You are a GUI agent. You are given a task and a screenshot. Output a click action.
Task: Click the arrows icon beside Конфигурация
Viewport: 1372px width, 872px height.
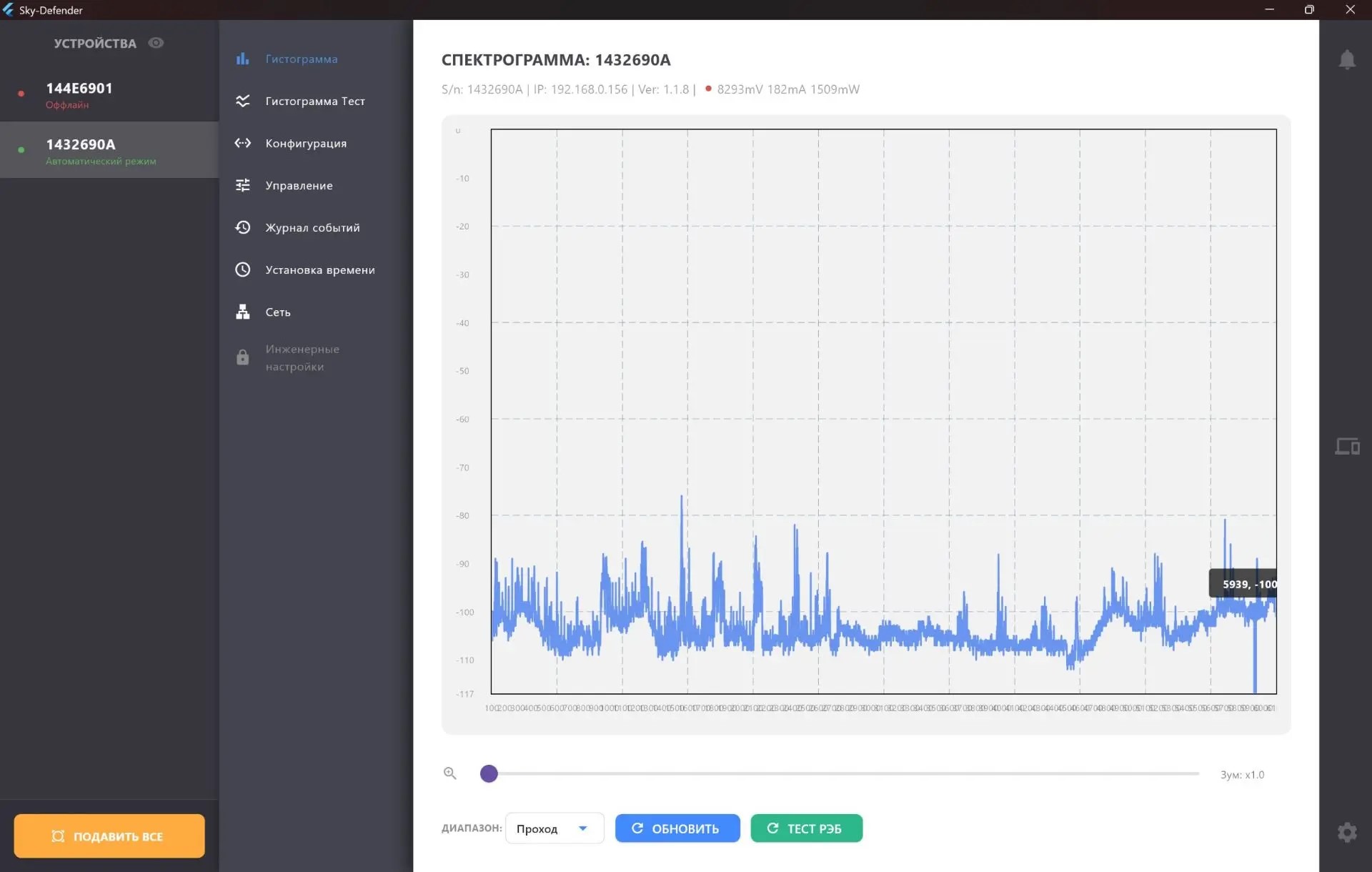pos(243,143)
